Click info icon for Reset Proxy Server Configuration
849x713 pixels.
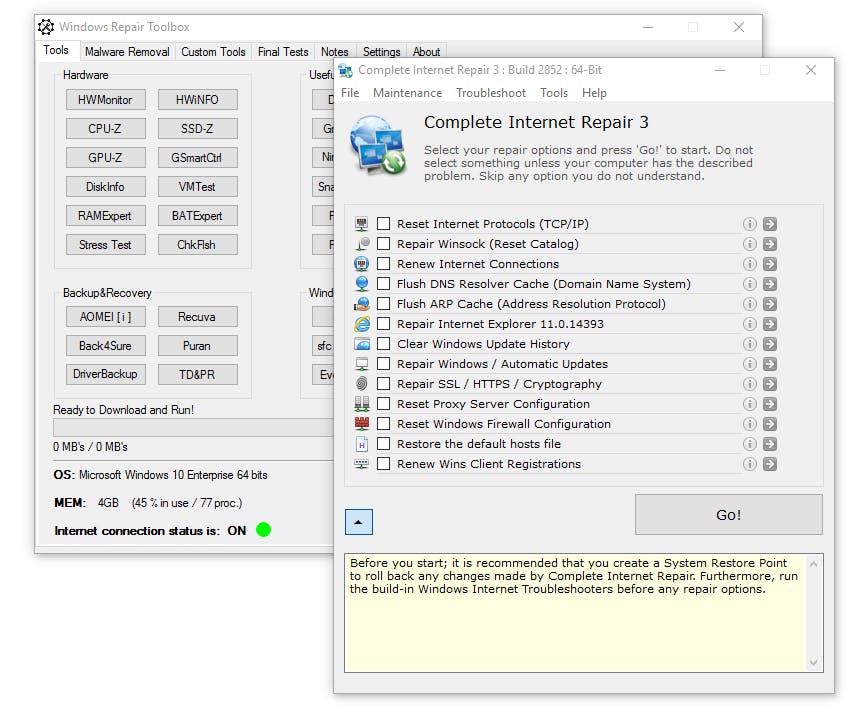[749, 404]
